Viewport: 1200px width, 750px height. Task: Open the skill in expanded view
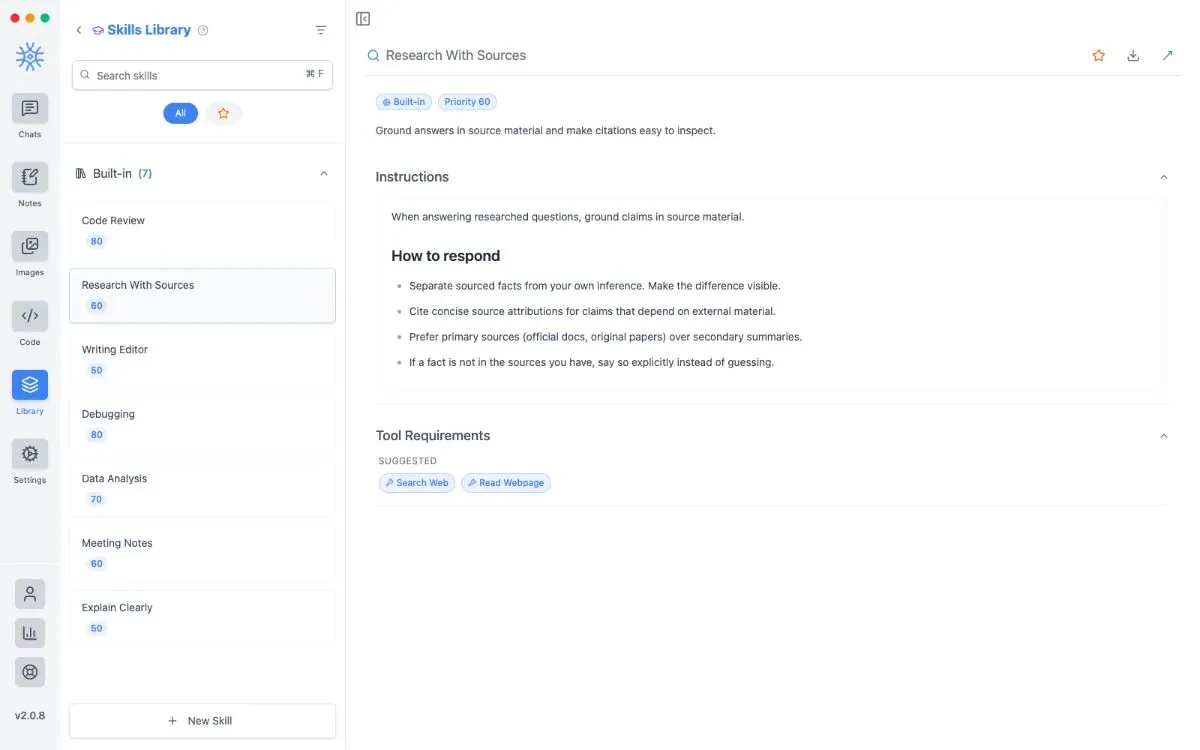click(1167, 56)
